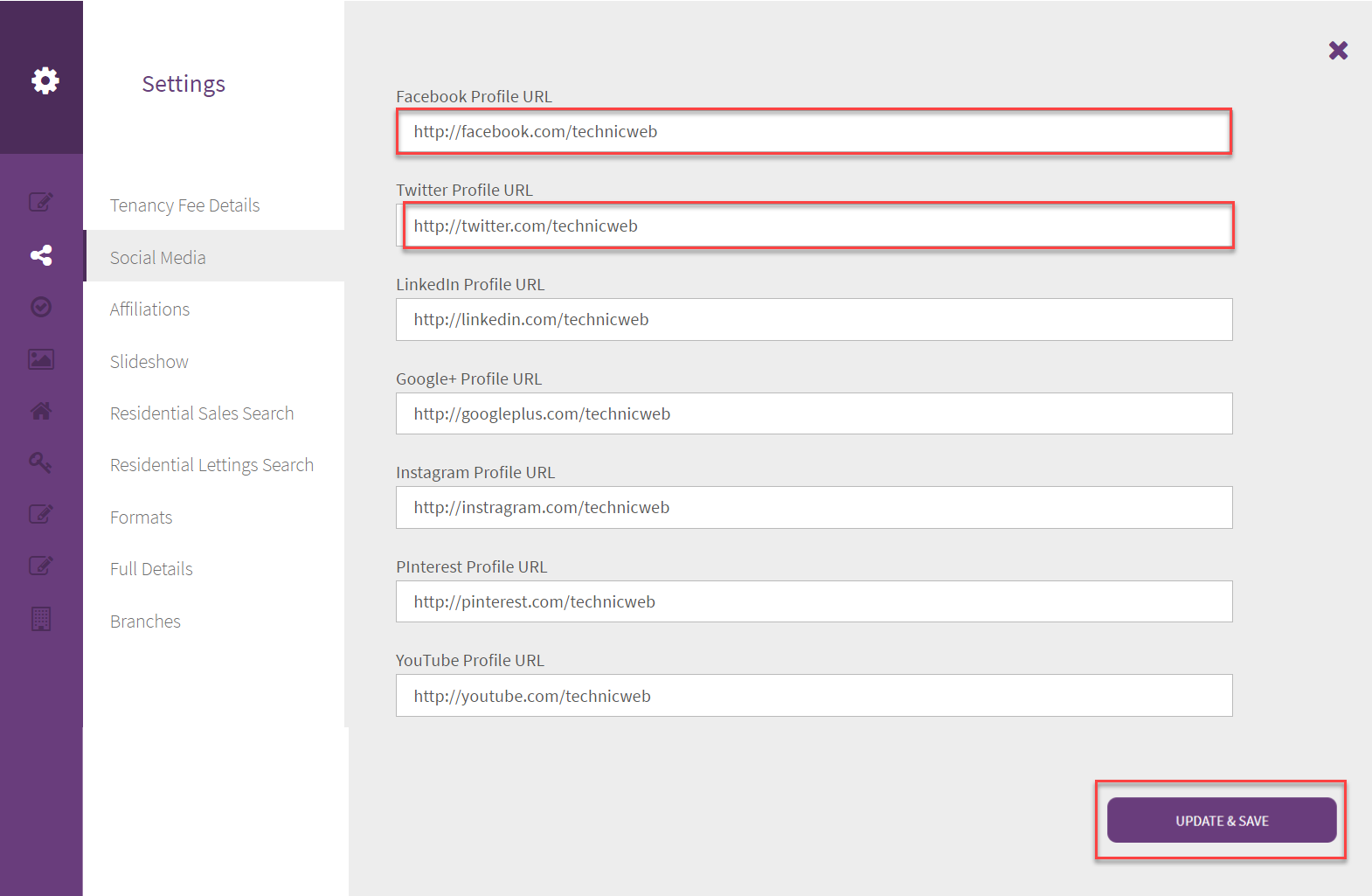Click the Settings gear icon
1372x896 pixels.
pyautogui.click(x=45, y=80)
